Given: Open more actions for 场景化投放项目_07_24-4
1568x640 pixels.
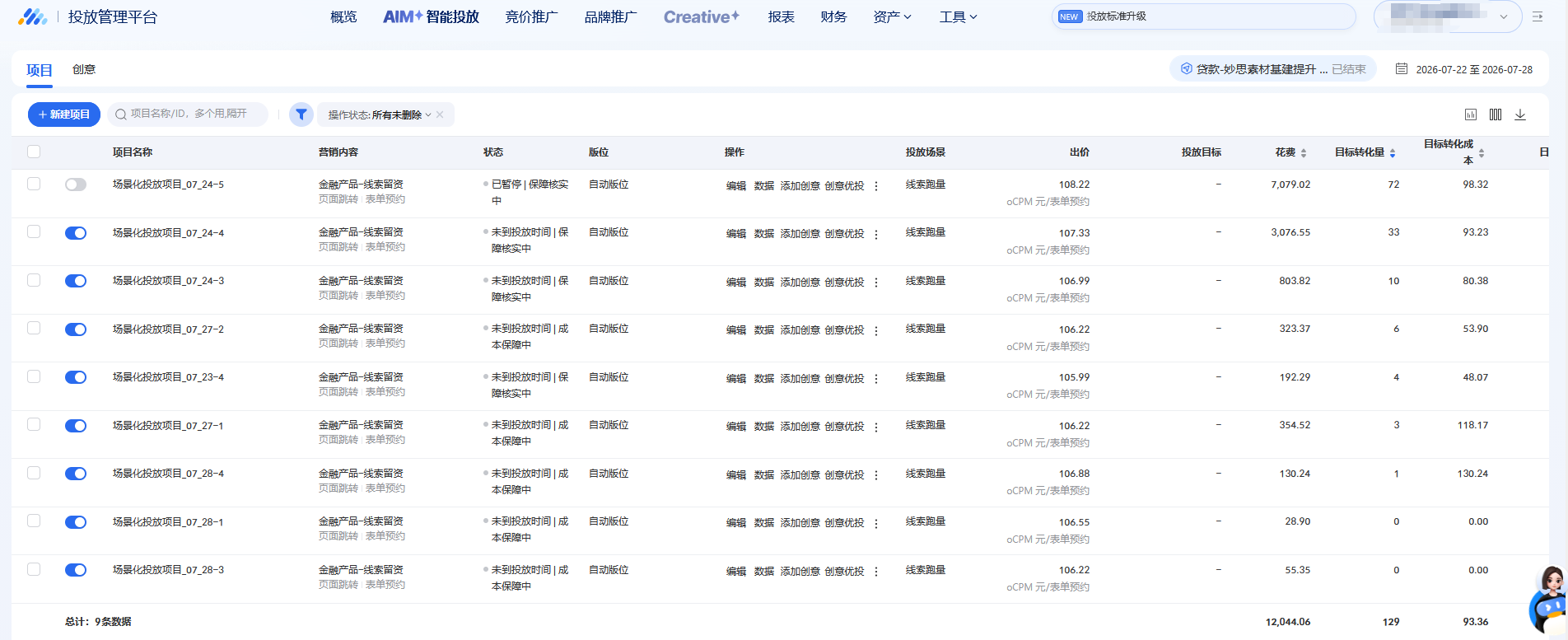Looking at the screenshot, I should pos(876,234).
